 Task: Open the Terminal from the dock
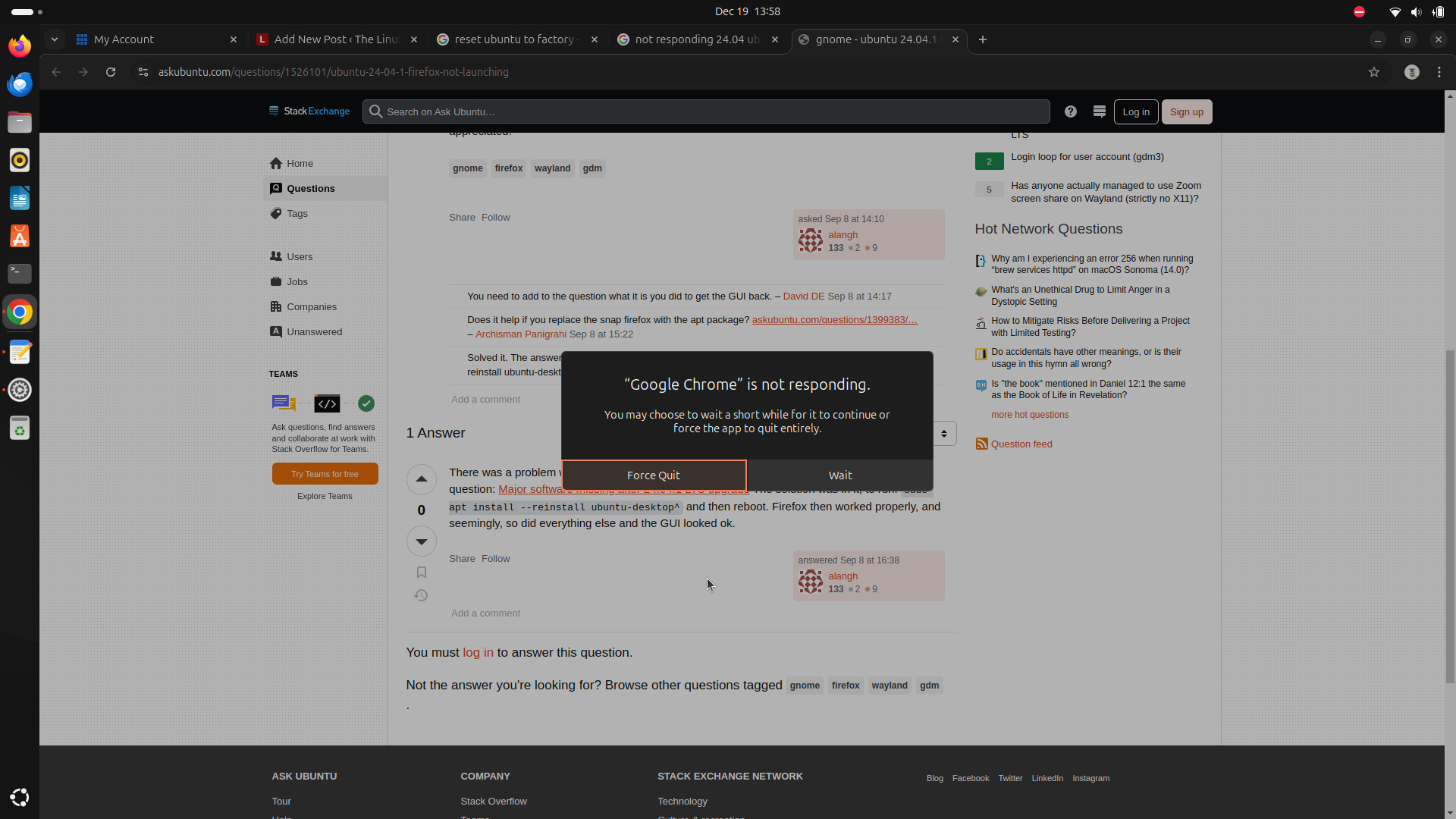point(20,274)
